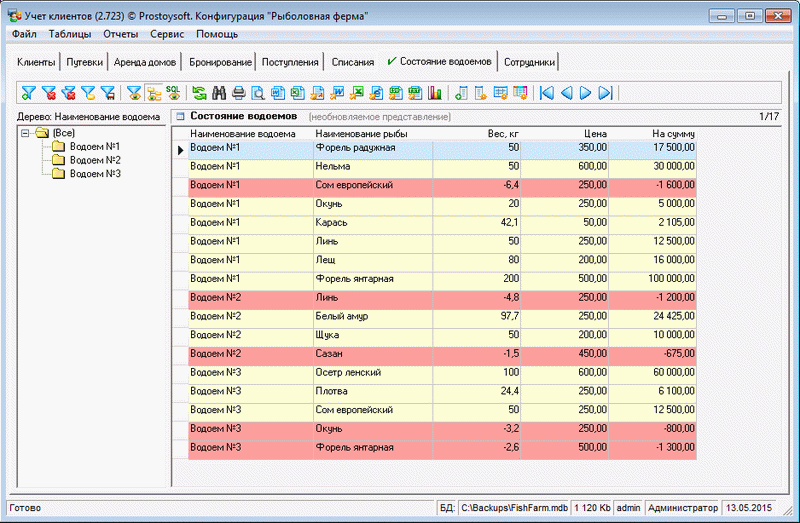Open the Сервис menu
Viewport: 800px width, 523px height.
[166, 34]
